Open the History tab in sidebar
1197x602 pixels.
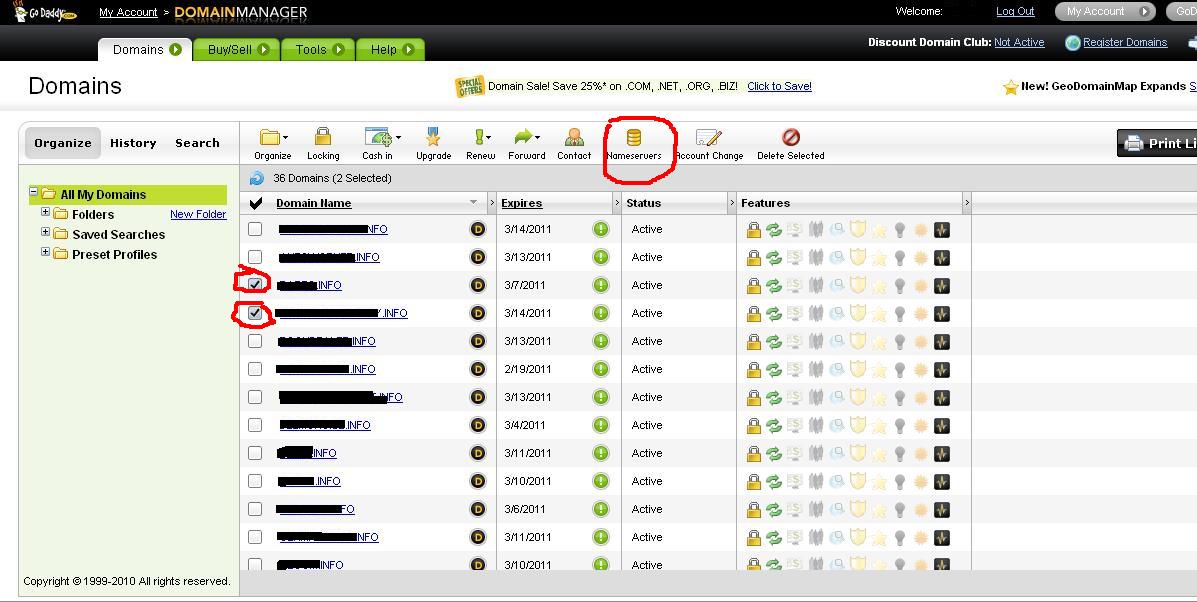point(133,143)
